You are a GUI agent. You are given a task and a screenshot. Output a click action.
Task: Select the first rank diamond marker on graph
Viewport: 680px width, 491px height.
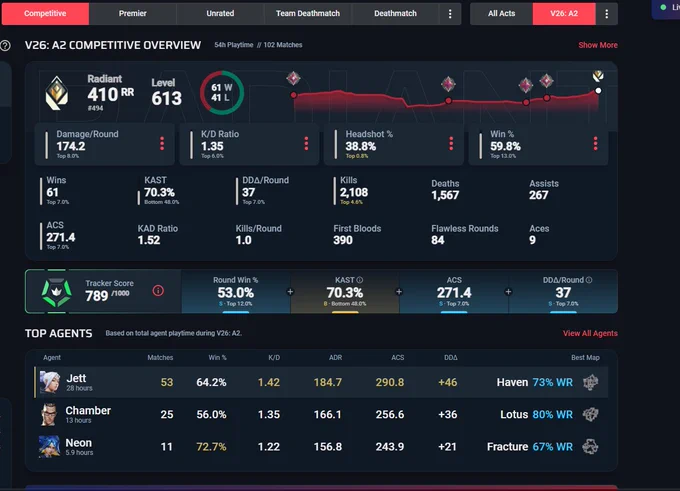294,79
